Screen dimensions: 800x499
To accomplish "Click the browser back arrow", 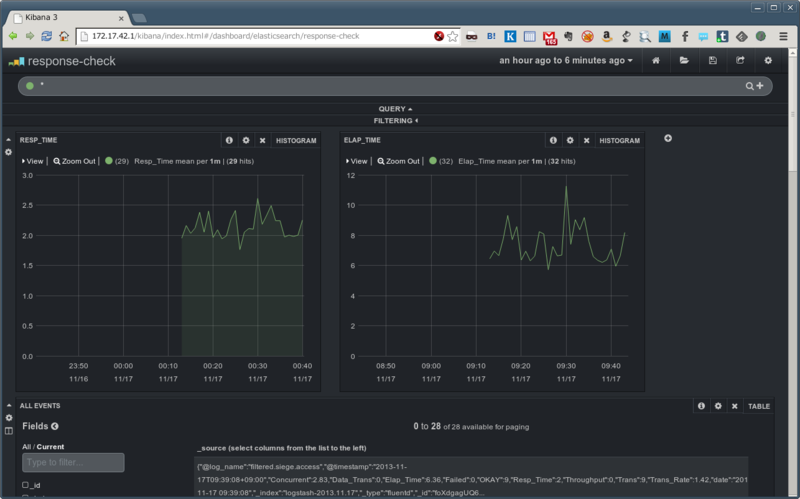I will point(13,36).
